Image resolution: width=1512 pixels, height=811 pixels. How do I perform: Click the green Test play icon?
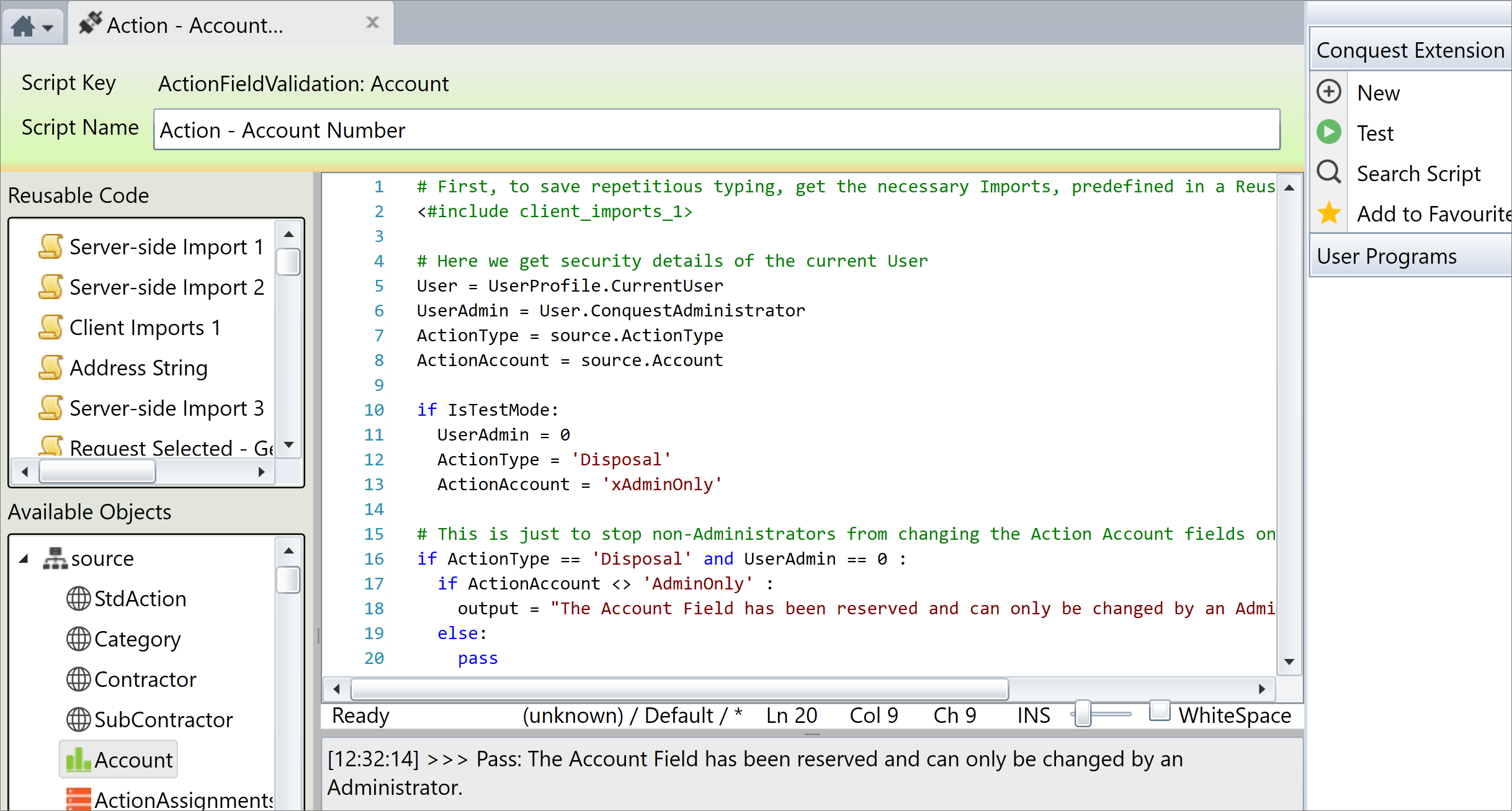coord(1329,132)
